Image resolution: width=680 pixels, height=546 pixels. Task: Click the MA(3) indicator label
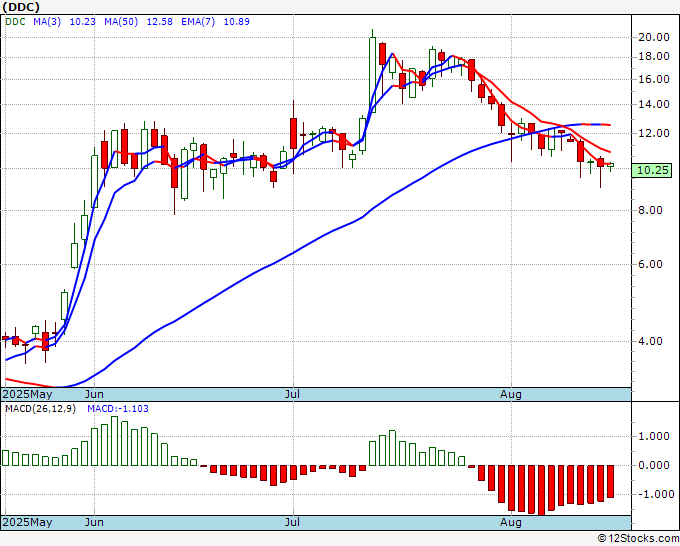[x=47, y=22]
